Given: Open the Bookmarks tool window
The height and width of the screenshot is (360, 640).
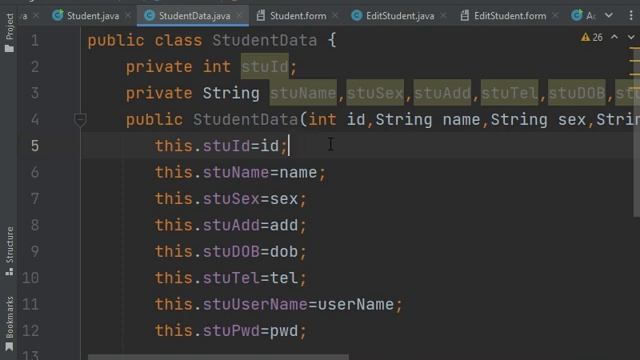Looking at the screenshot, I should [9, 323].
